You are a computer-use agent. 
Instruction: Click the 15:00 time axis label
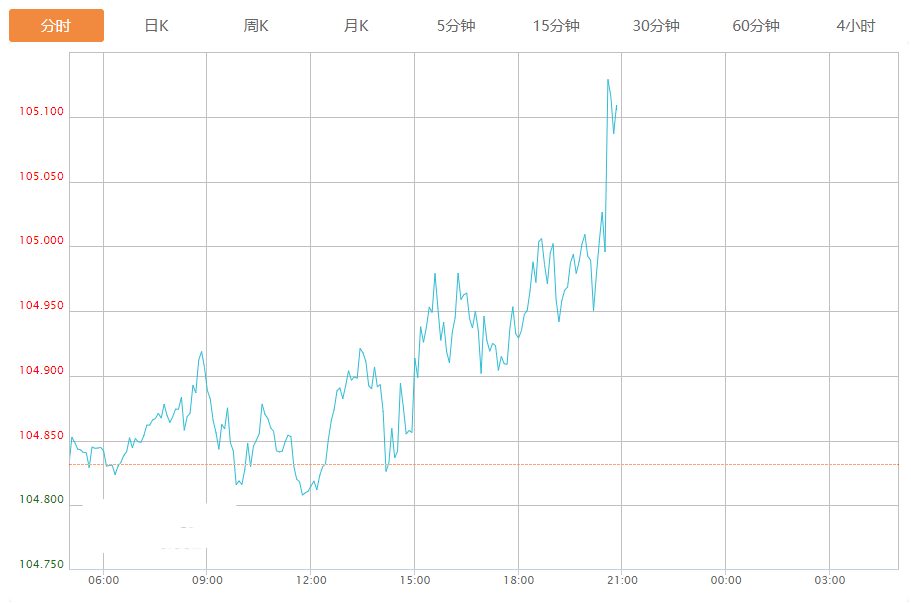(x=415, y=581)
